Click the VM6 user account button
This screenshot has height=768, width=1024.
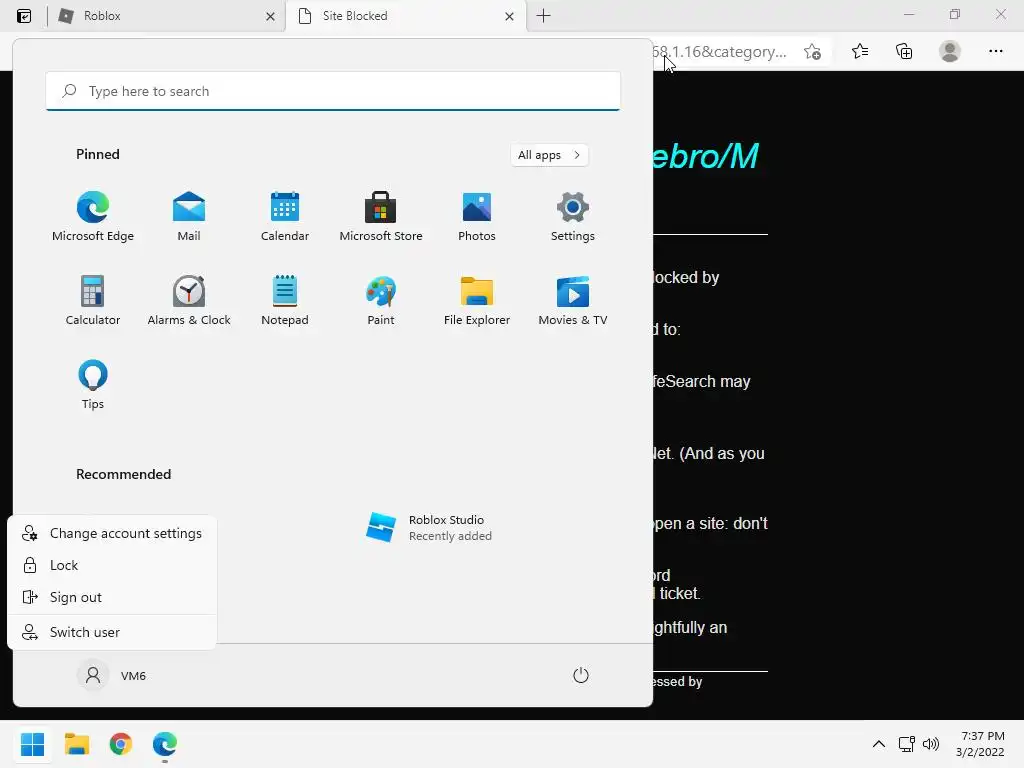112,675
